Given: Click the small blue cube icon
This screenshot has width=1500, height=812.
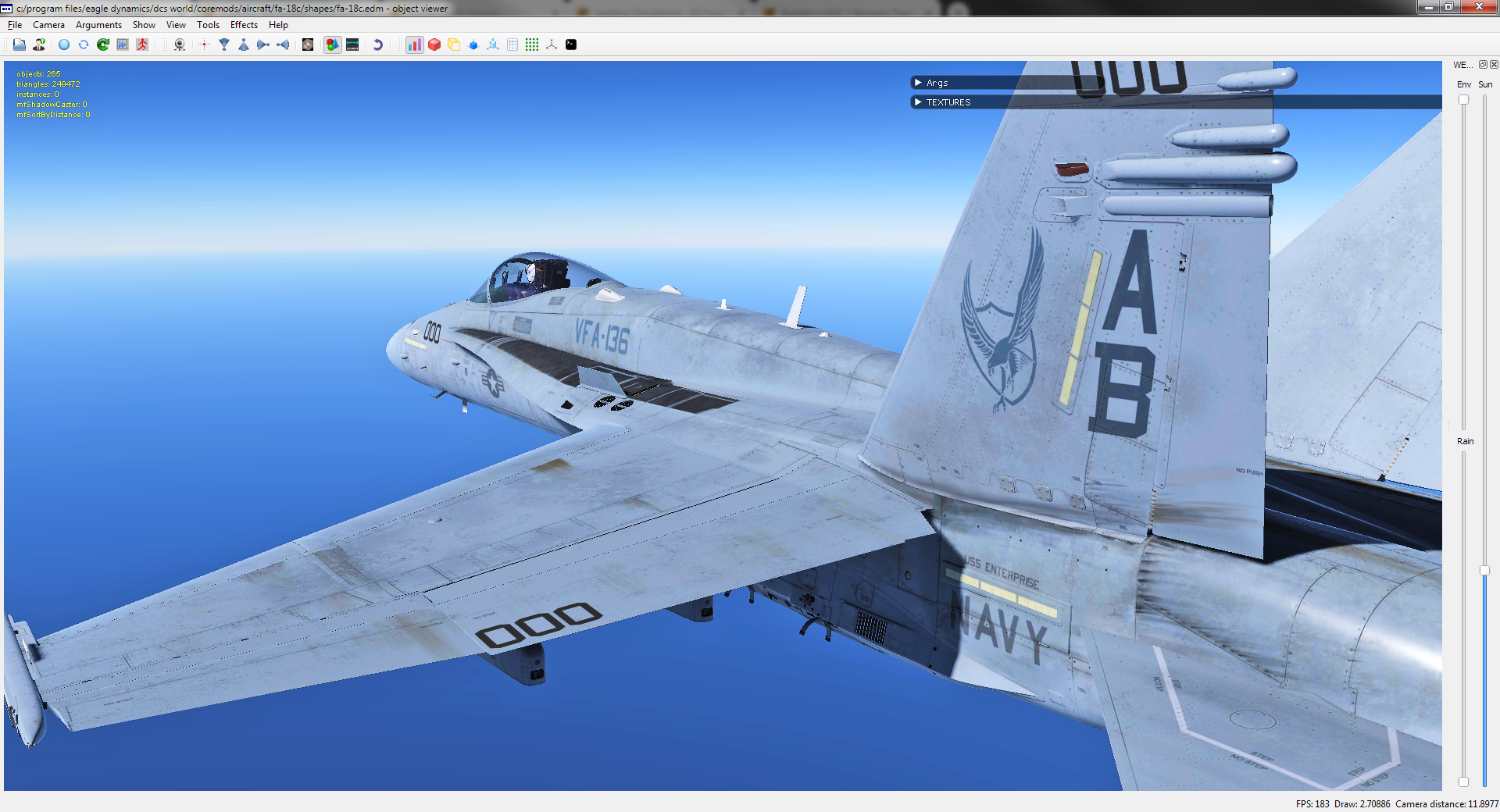Looking at the screenshot, I should pyautogui.click(x=473, y=45).
